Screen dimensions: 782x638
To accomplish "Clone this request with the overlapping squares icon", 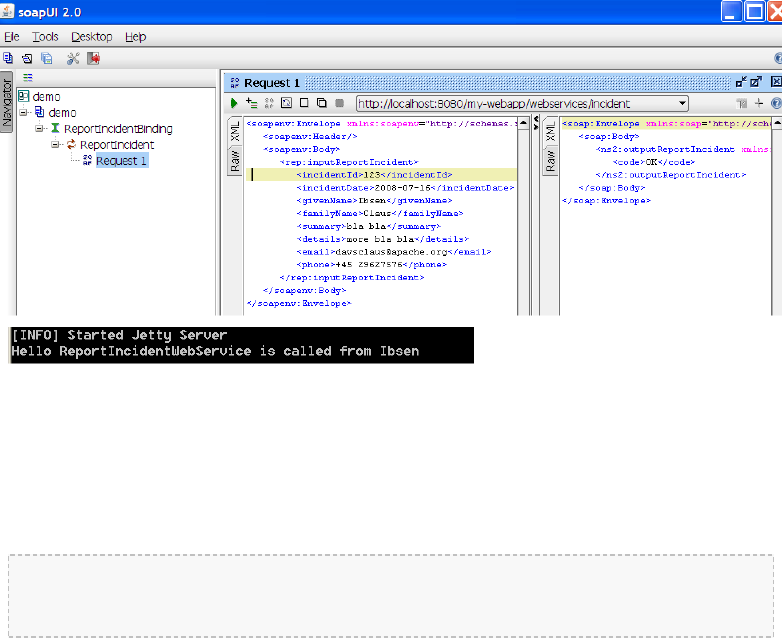I will point(322,103).
